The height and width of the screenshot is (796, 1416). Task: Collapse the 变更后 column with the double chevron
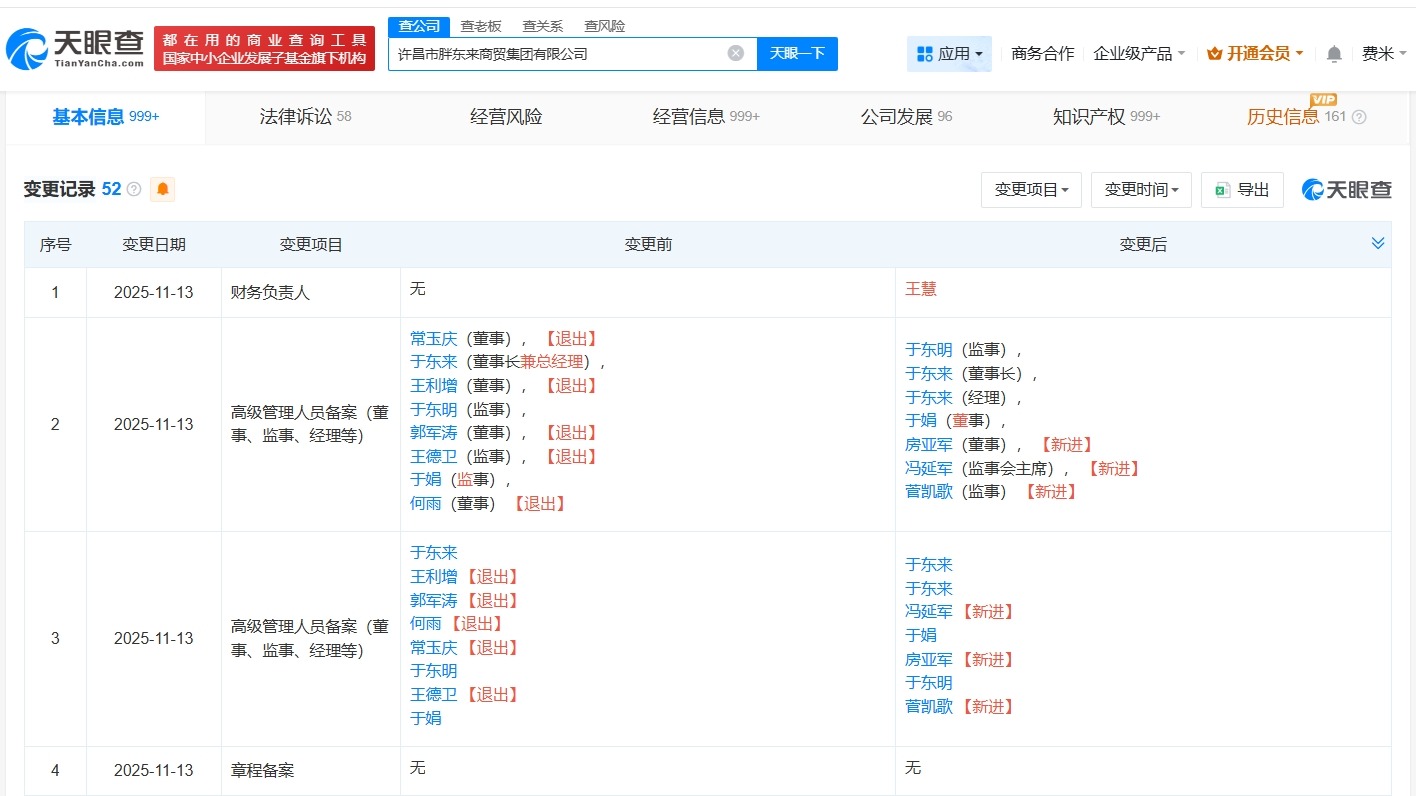click(x=1378, y=242)
